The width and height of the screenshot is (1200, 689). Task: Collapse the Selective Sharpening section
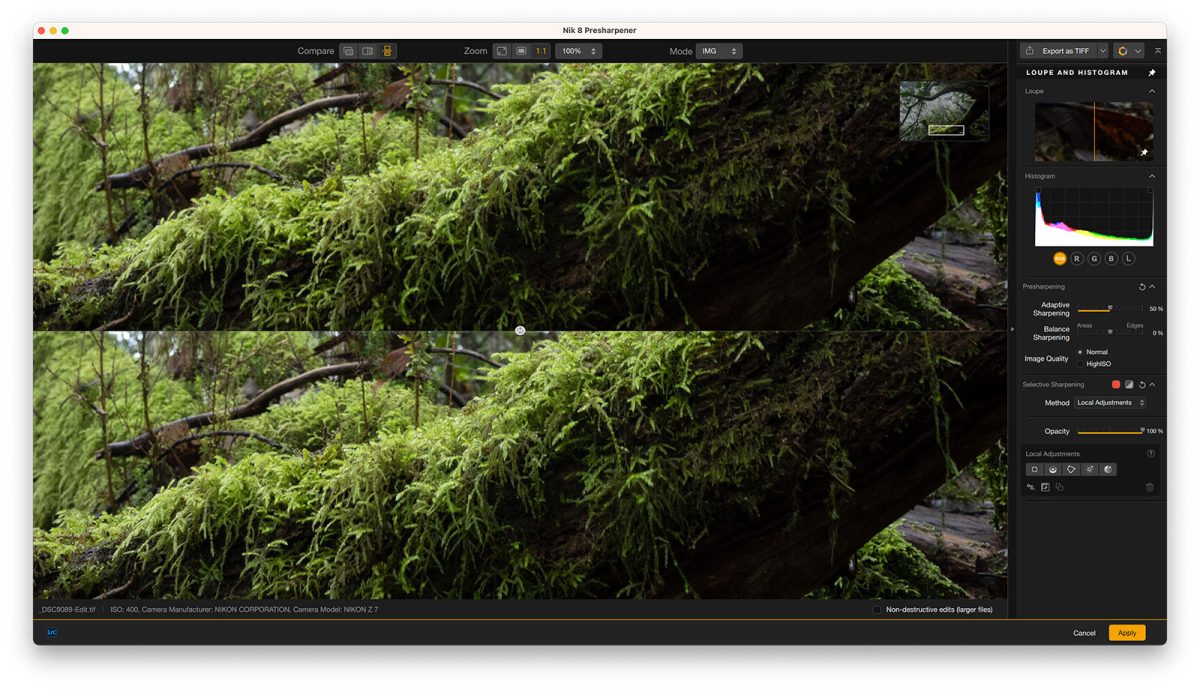1152,384
